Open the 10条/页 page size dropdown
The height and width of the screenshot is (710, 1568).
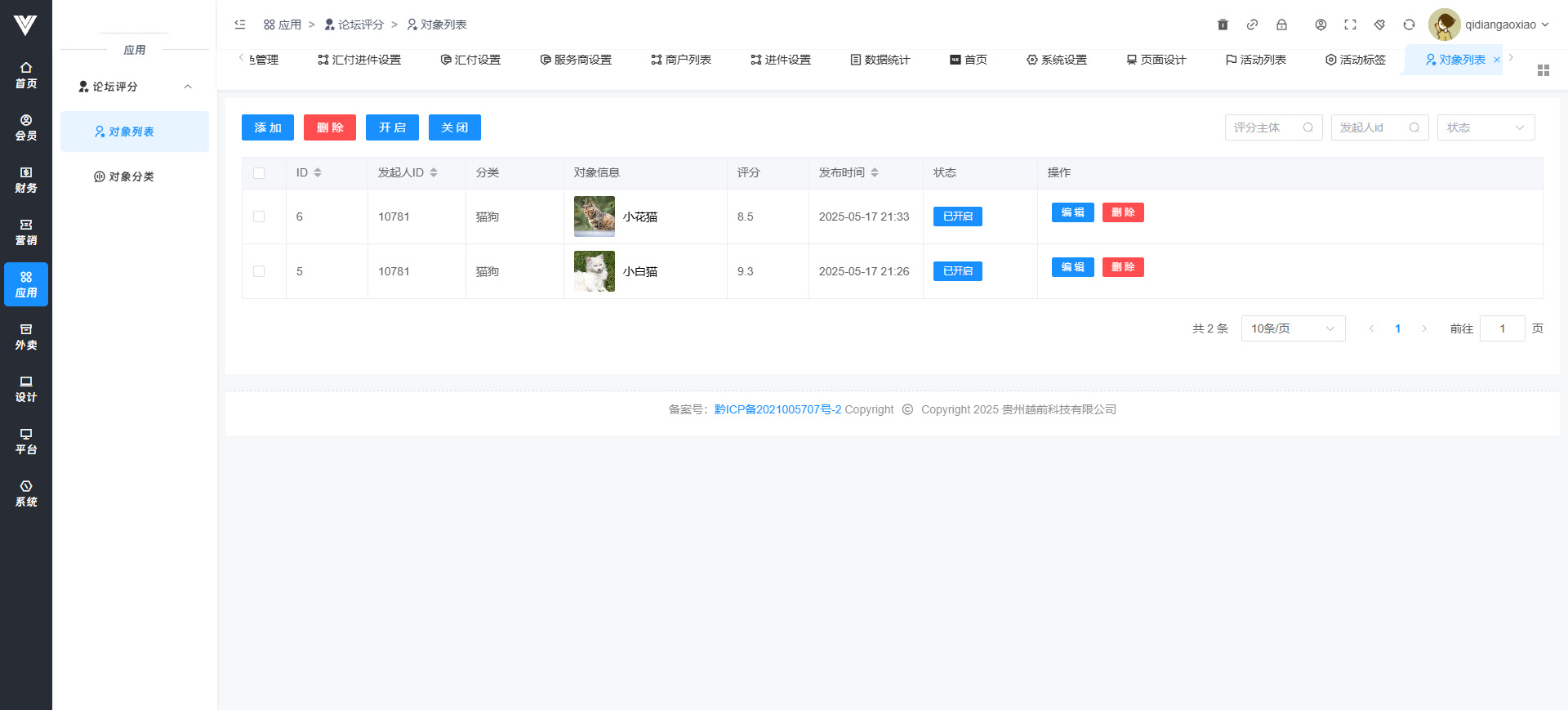click(x=1292, y=328)
